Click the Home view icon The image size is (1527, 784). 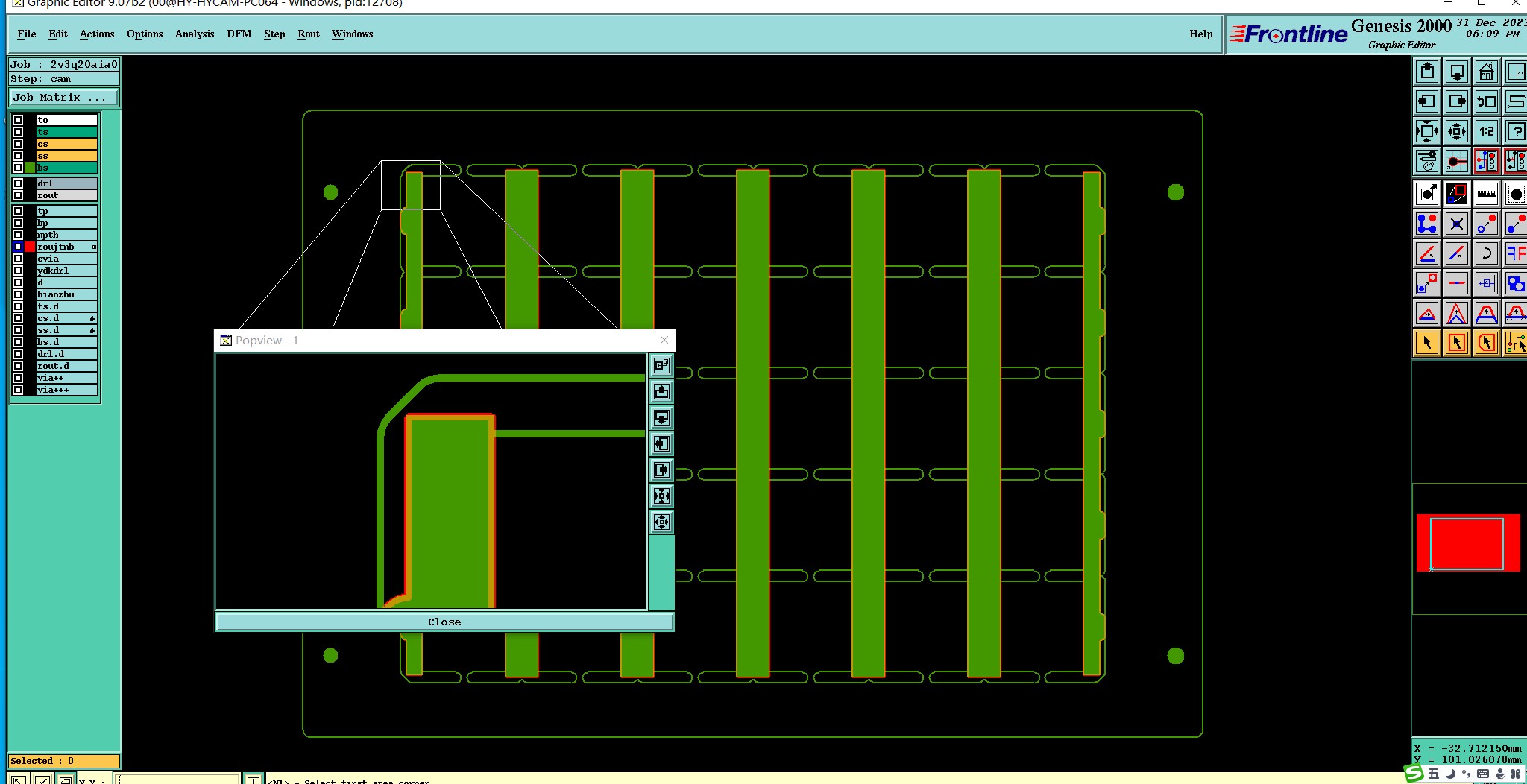tap(1487, 72)
